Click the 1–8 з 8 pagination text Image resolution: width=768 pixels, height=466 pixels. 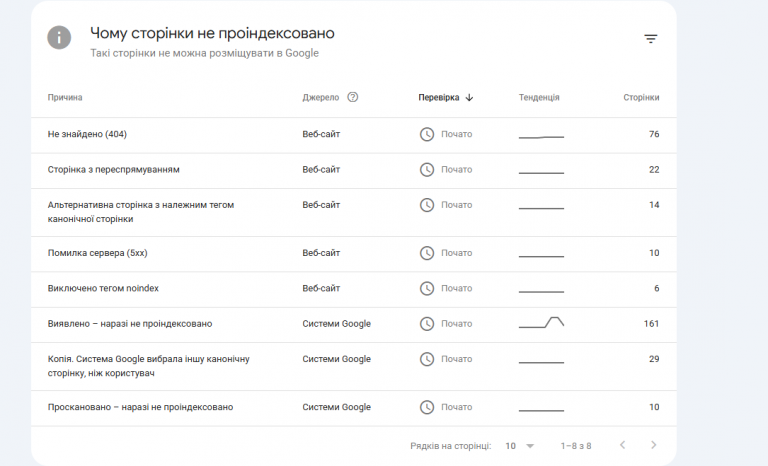pos(576,446)
